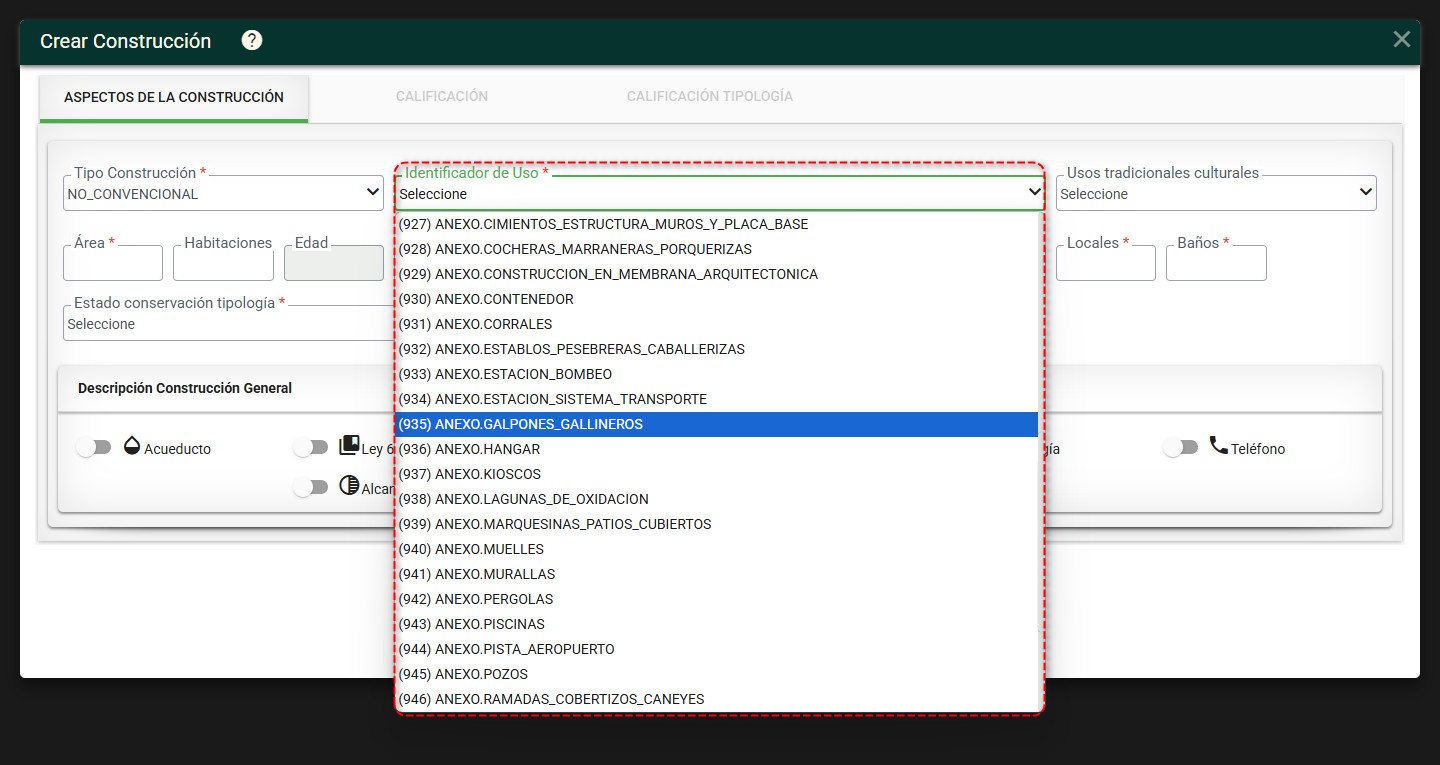
Task: Click the Acueducto water drop icon
Action: (132, 446)
